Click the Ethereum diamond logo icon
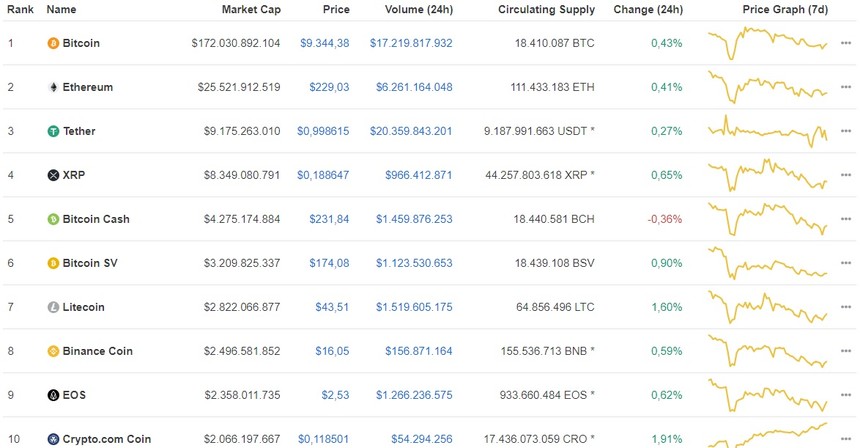 [x=53, y=87]
